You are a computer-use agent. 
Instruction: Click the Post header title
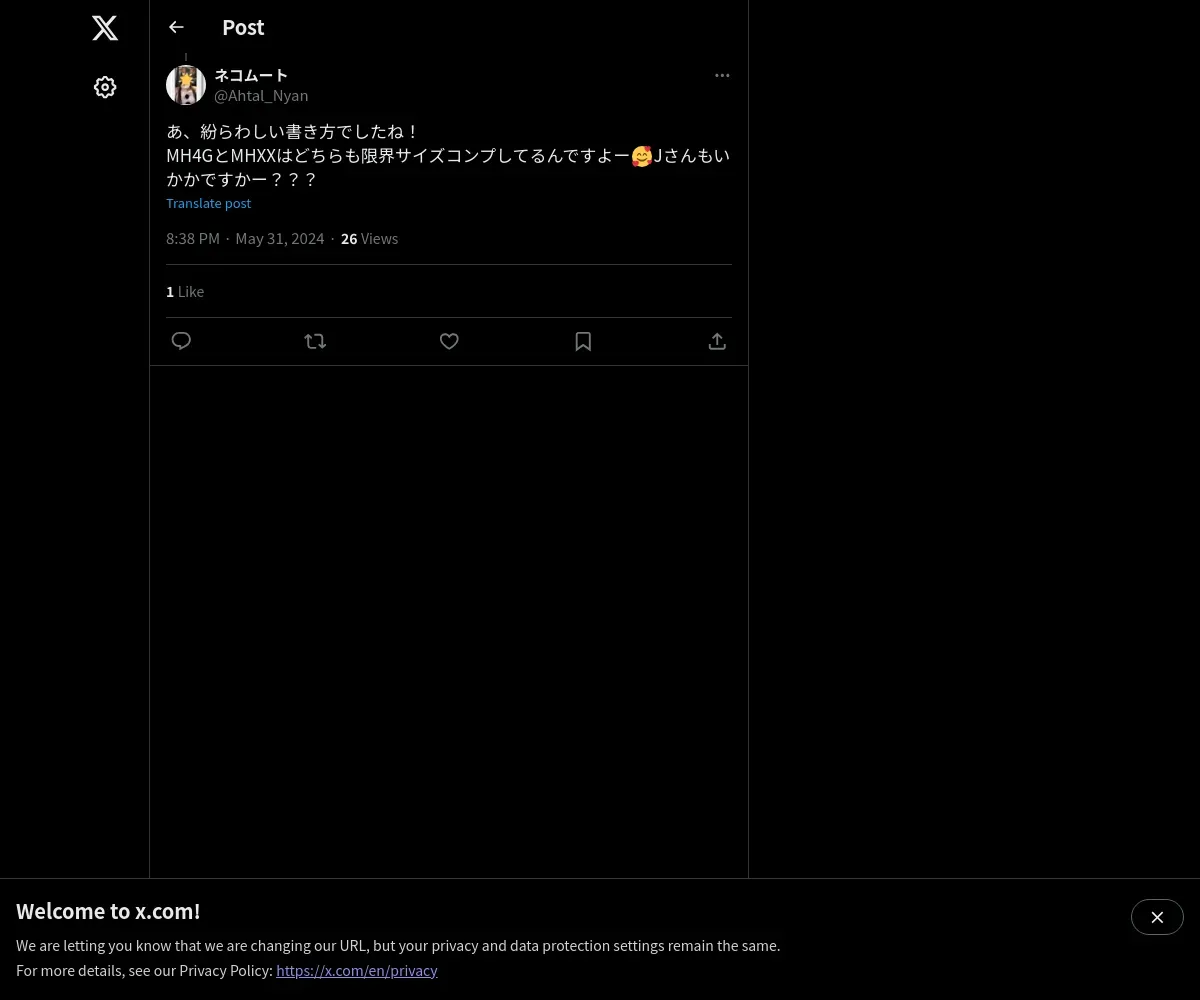click(x=243, y=27)
